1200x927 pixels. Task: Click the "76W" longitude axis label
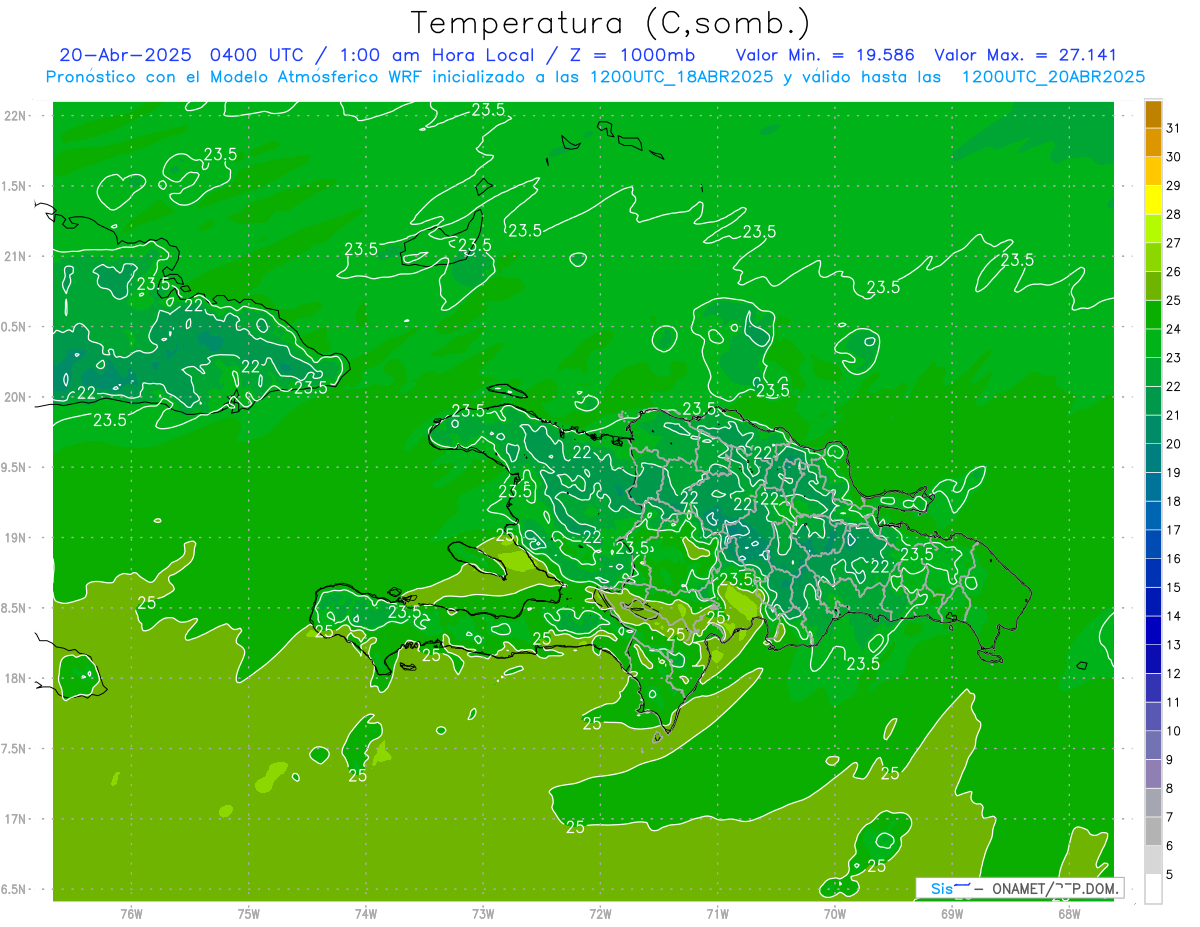[131, 913]
